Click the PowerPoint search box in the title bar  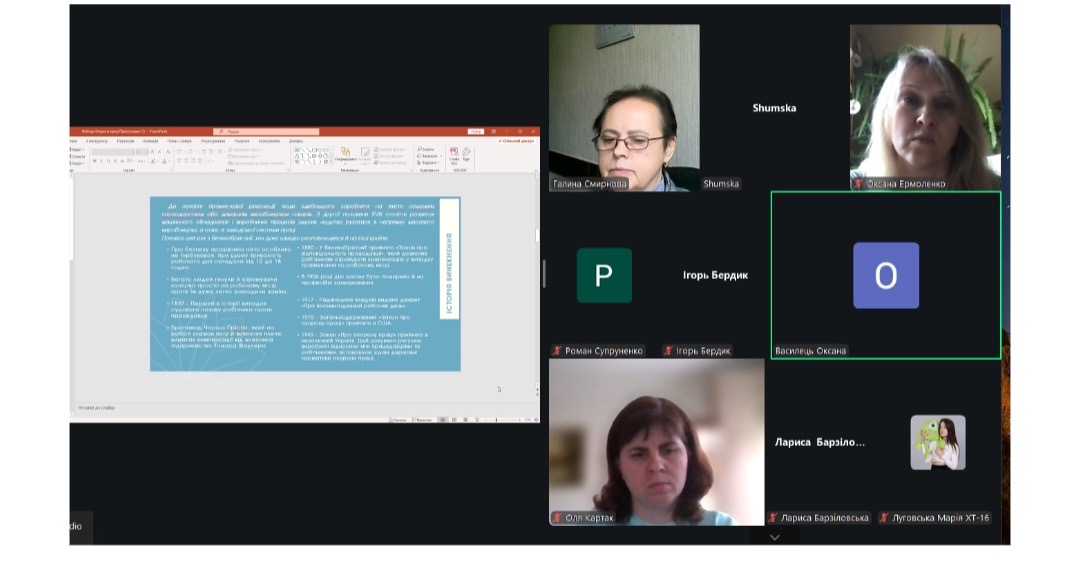tap(265, 131)
